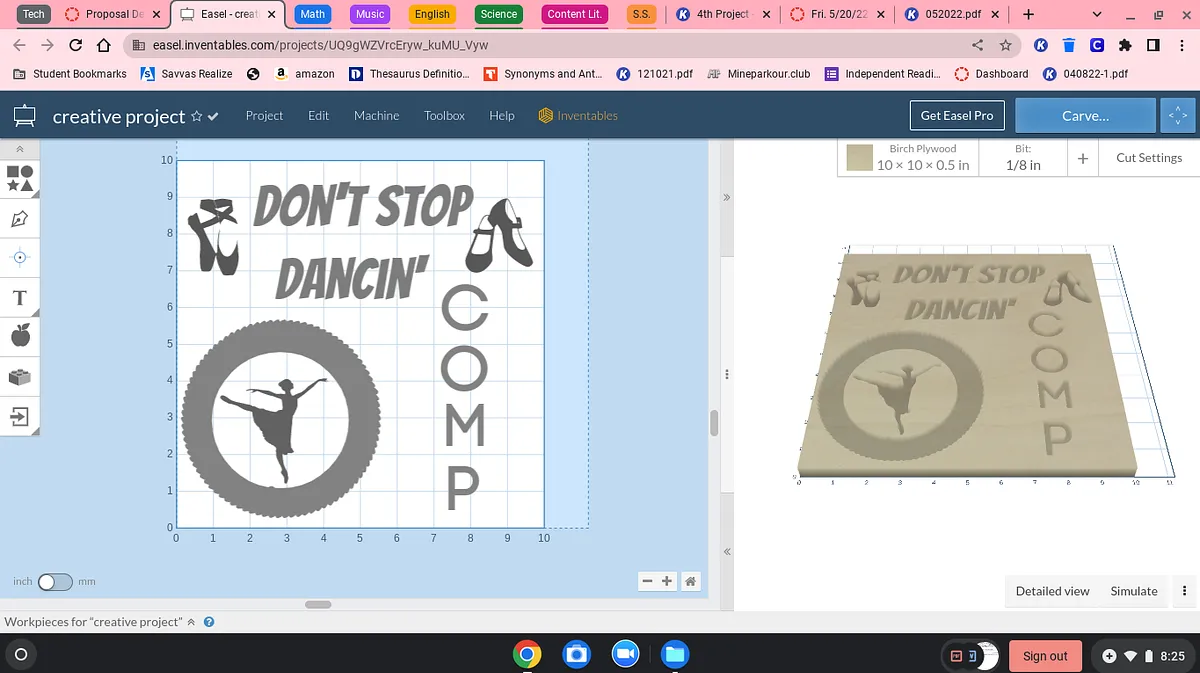Click the vertical pane scrollbar handle

714,422
